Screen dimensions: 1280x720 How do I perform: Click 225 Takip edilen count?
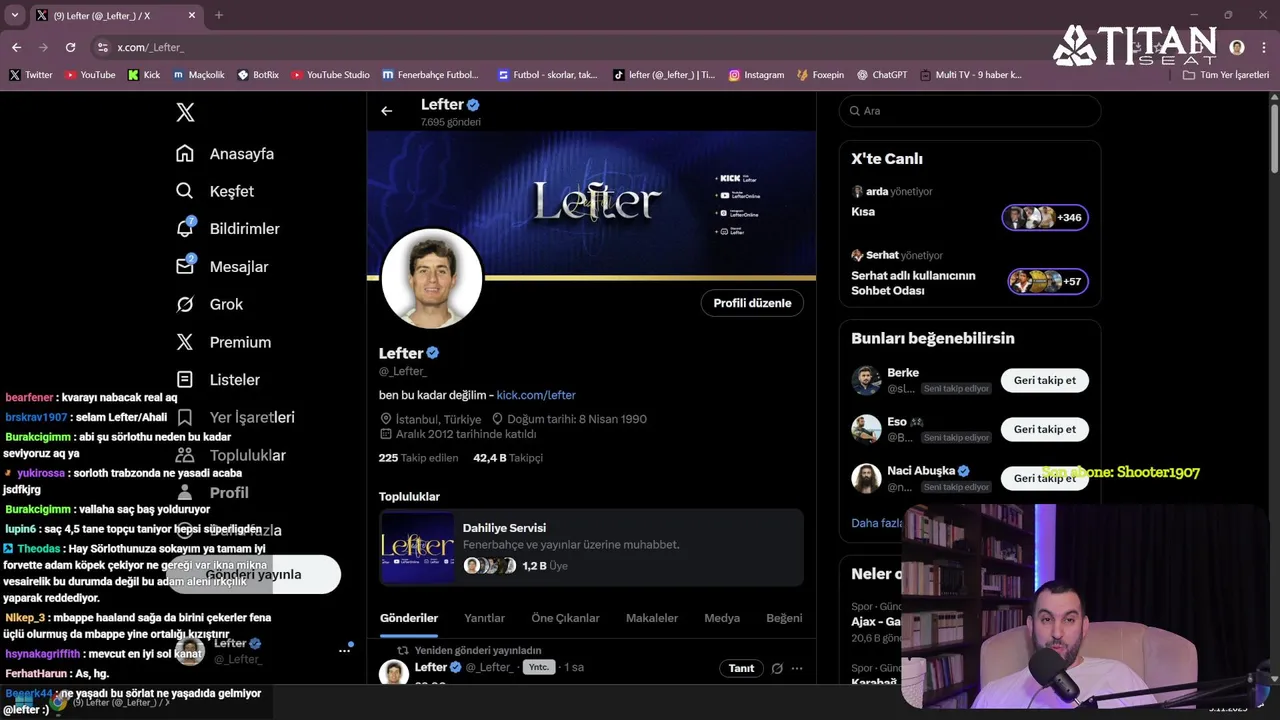[x=418, y=458]
